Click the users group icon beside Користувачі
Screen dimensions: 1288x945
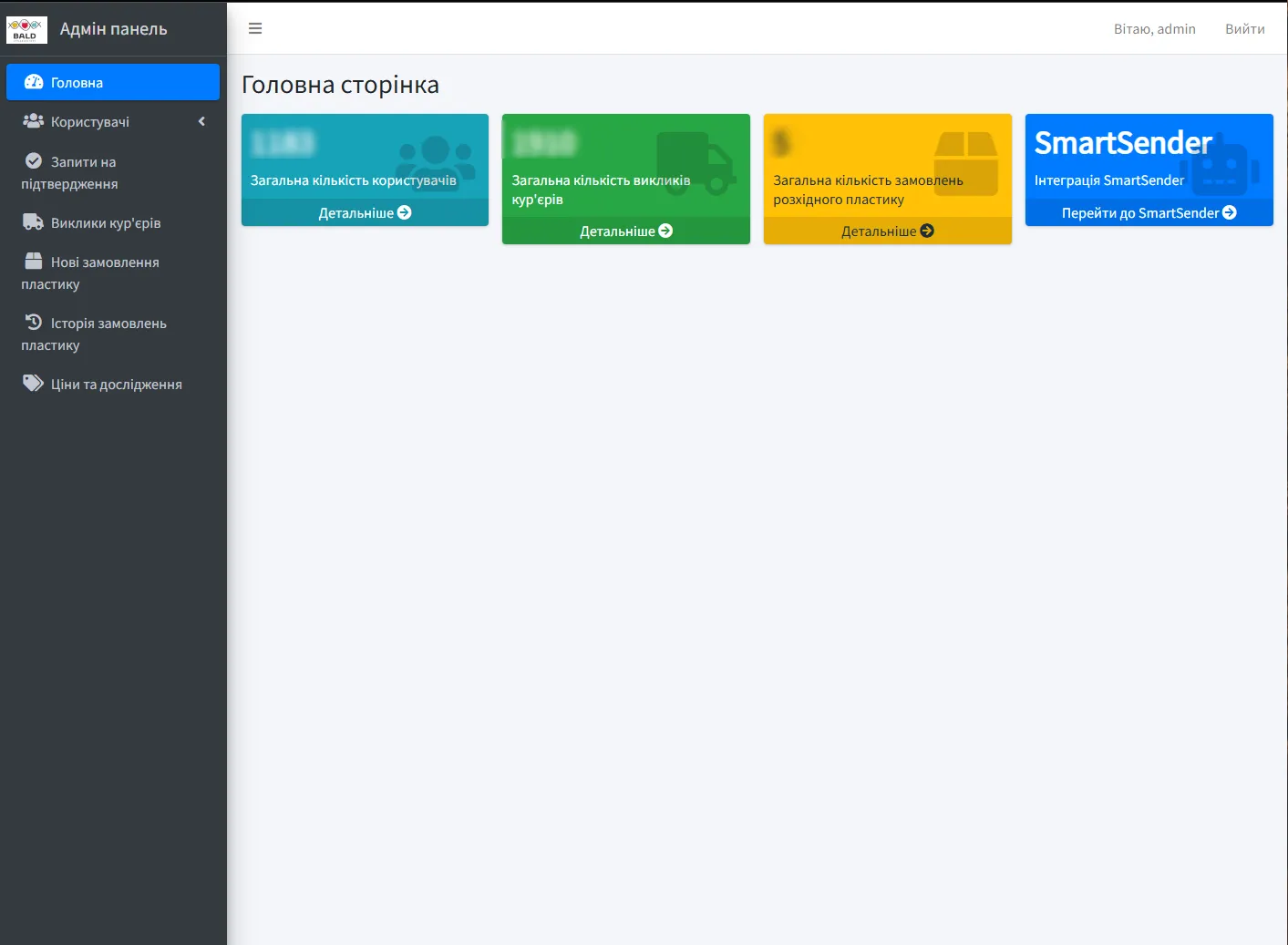34,121
